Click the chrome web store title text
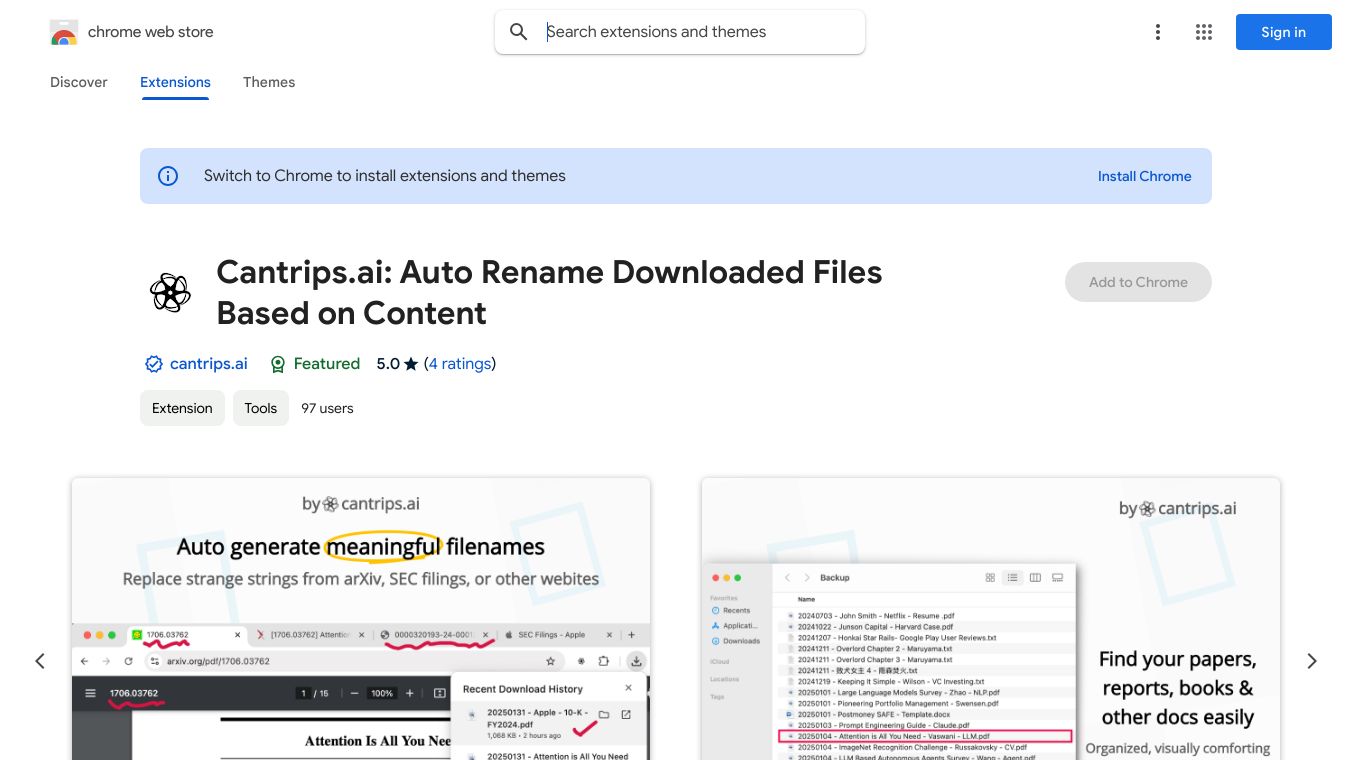The width and height of the screenshot is (1352, 760). pyautogui.click(x=151, y=32)
